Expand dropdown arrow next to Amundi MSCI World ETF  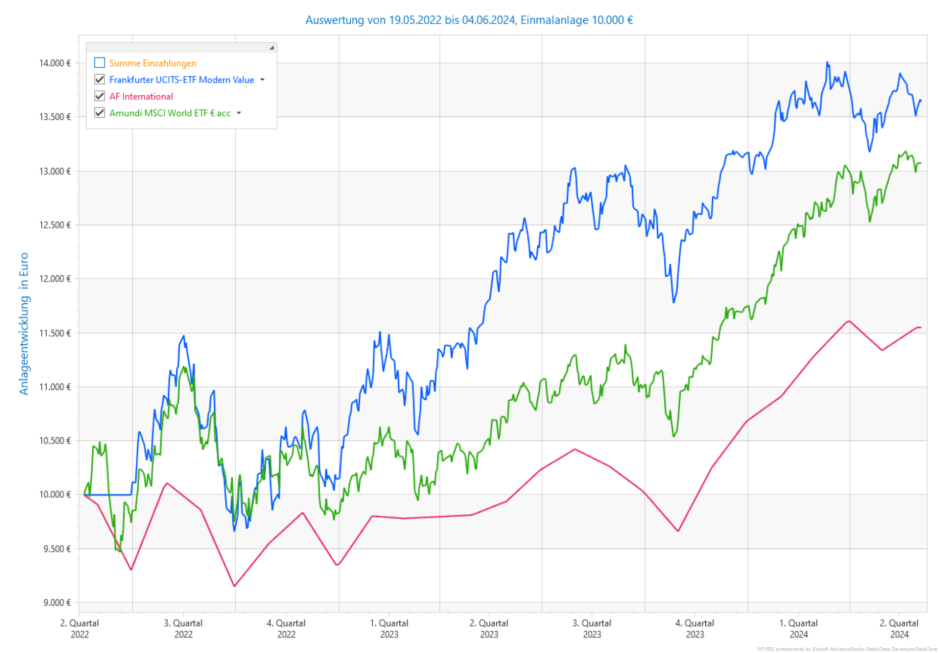pos(238,114)
